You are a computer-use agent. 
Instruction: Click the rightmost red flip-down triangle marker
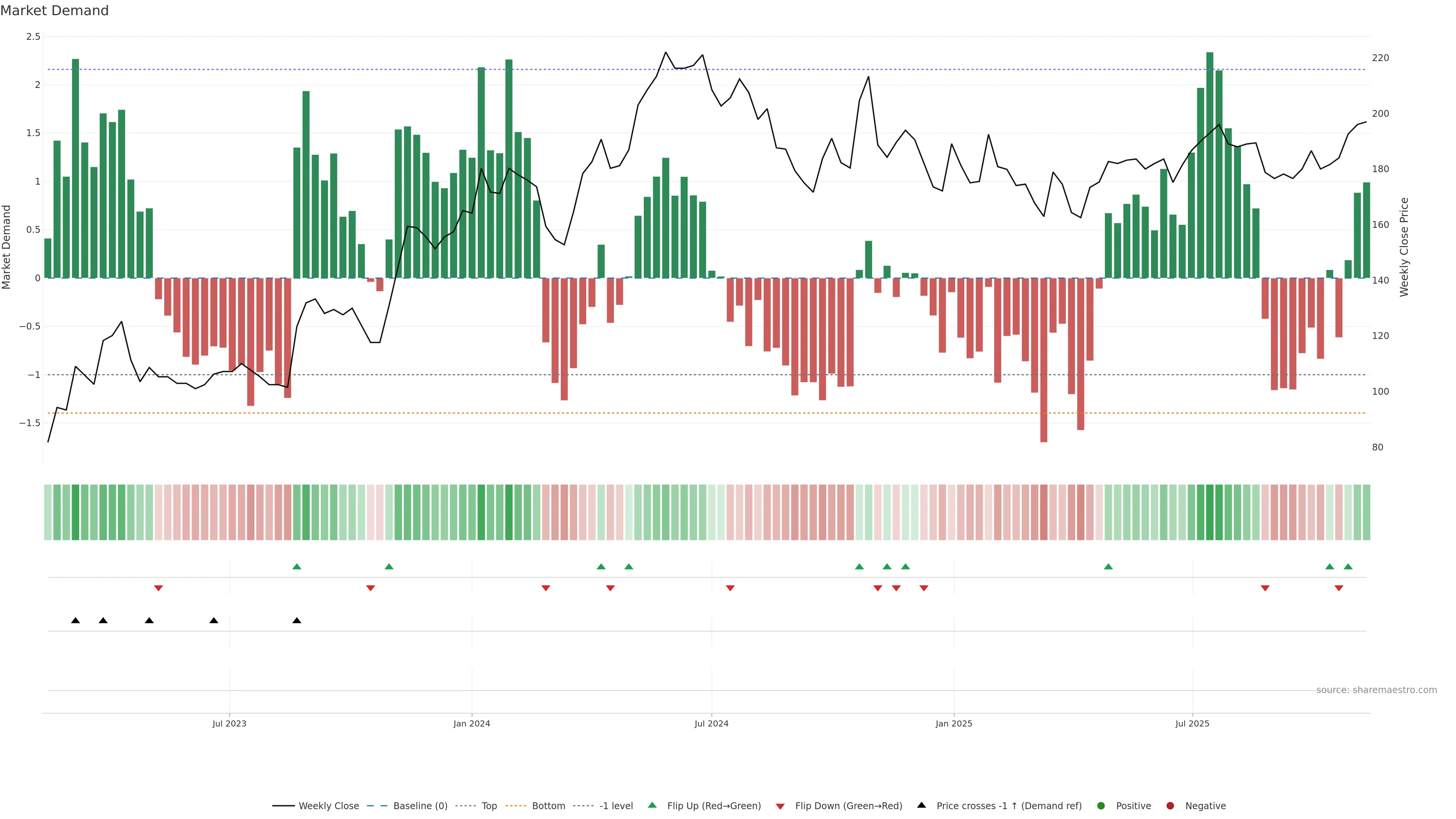(1339, 588)
